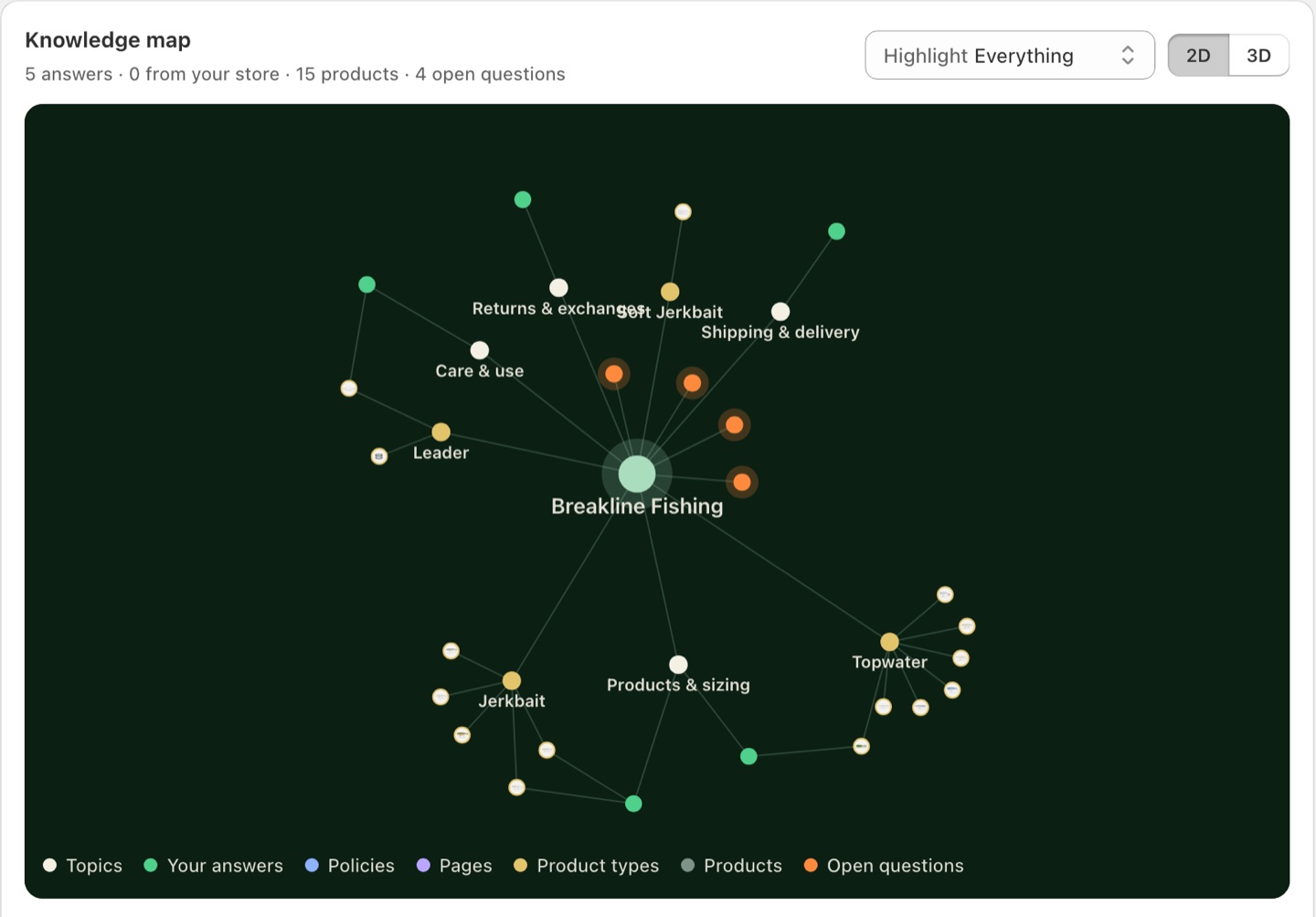Viewport: 1316px width, 917px height.
Task: Select the central Breakline Fishing node
Action: 637,474
